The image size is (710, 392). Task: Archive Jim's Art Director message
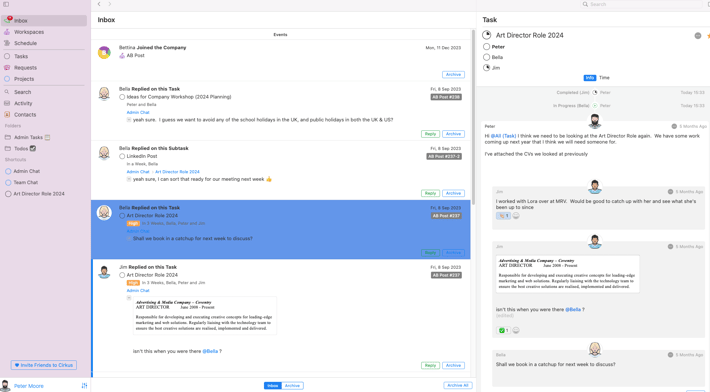pos(453,365)
